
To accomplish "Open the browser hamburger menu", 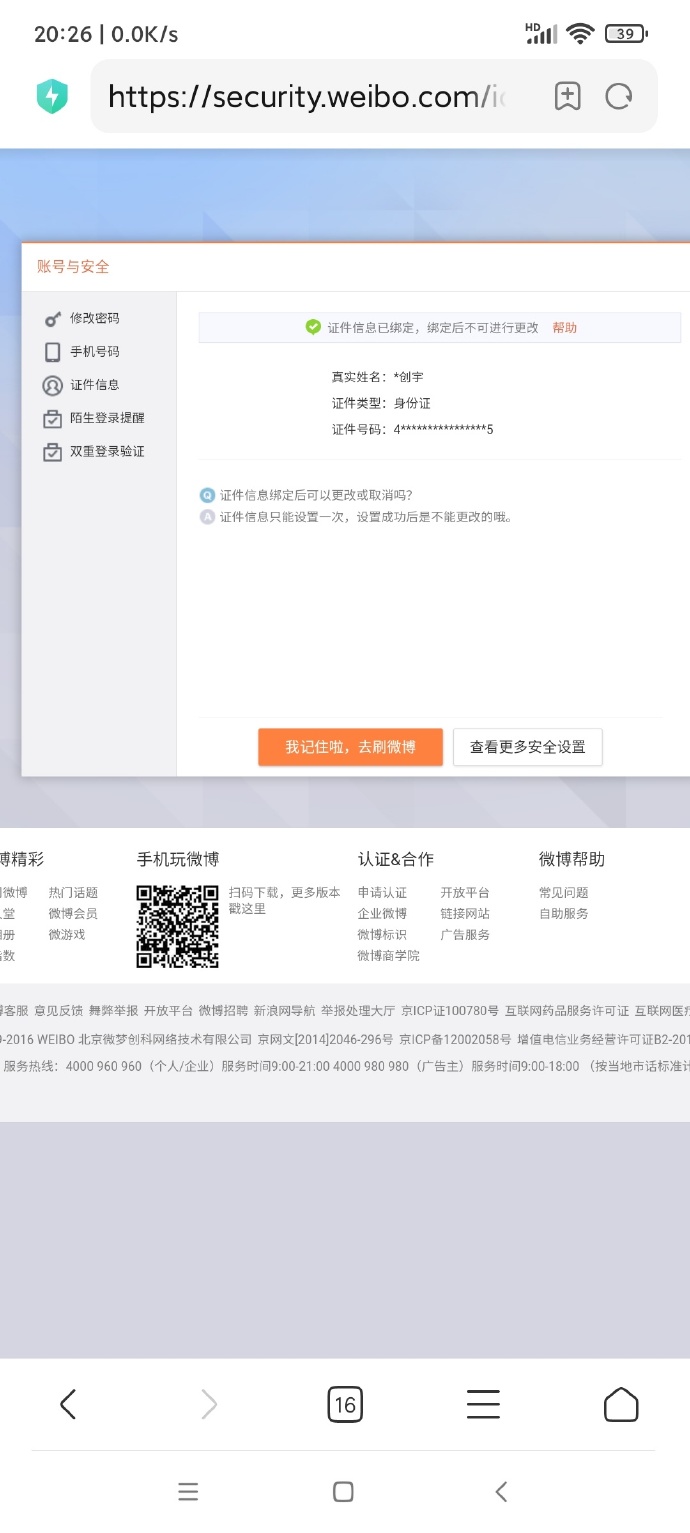I will (x=483, y=1404).
